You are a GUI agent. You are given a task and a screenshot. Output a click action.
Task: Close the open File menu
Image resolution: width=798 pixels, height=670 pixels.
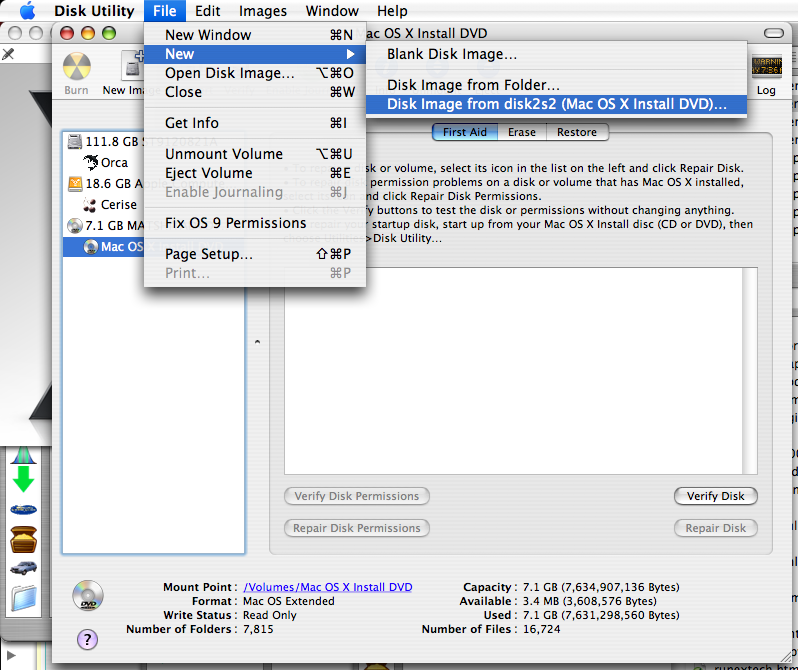tap(164, 11)
